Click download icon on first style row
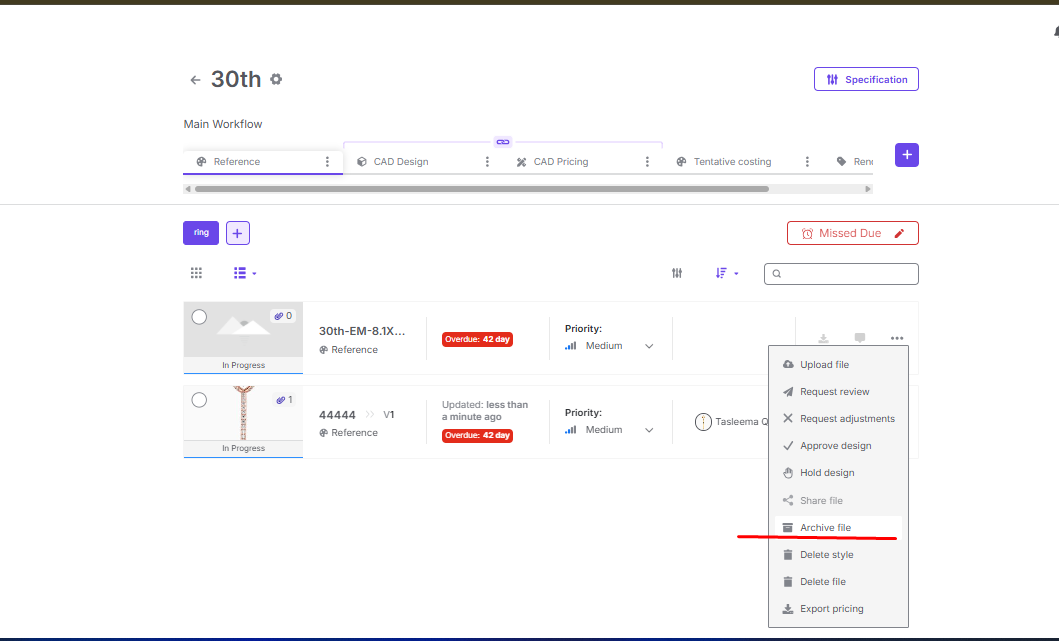 (823, 339)
